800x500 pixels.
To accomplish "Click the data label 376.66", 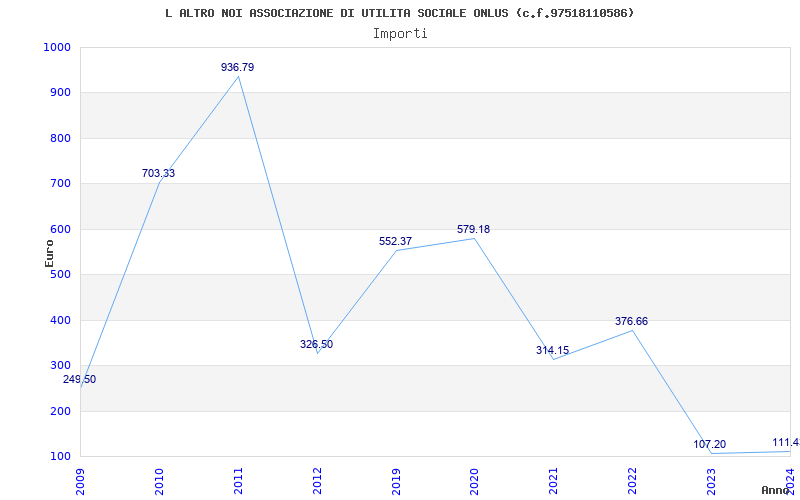I will point(632,321).
